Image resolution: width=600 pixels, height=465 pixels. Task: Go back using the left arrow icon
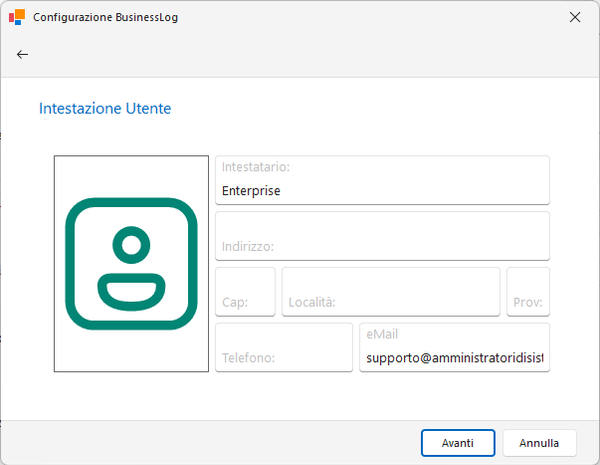pos(22,55)
